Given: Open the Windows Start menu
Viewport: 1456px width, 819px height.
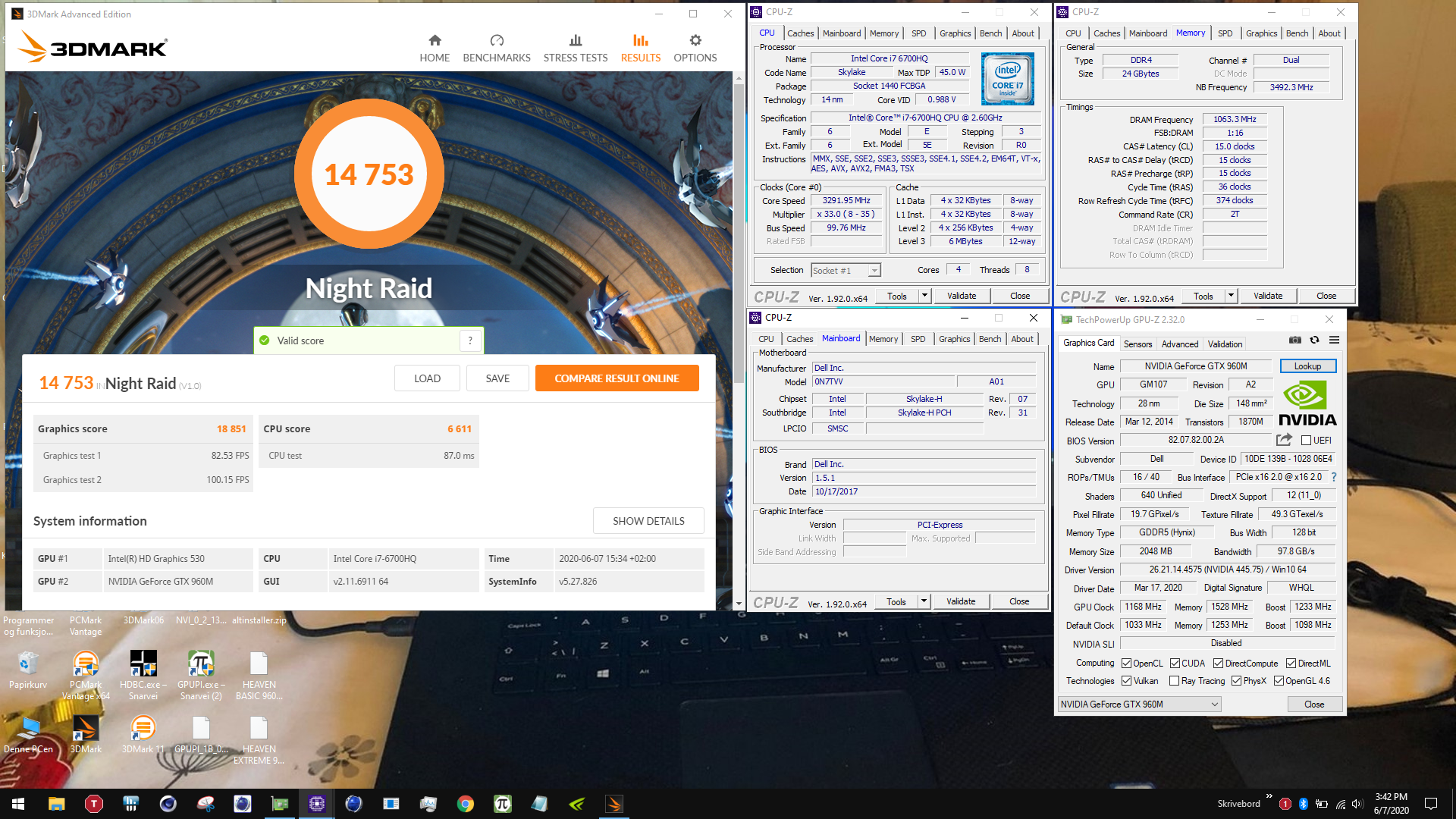Looking at the screenshot, I should [x=18, y=804].
